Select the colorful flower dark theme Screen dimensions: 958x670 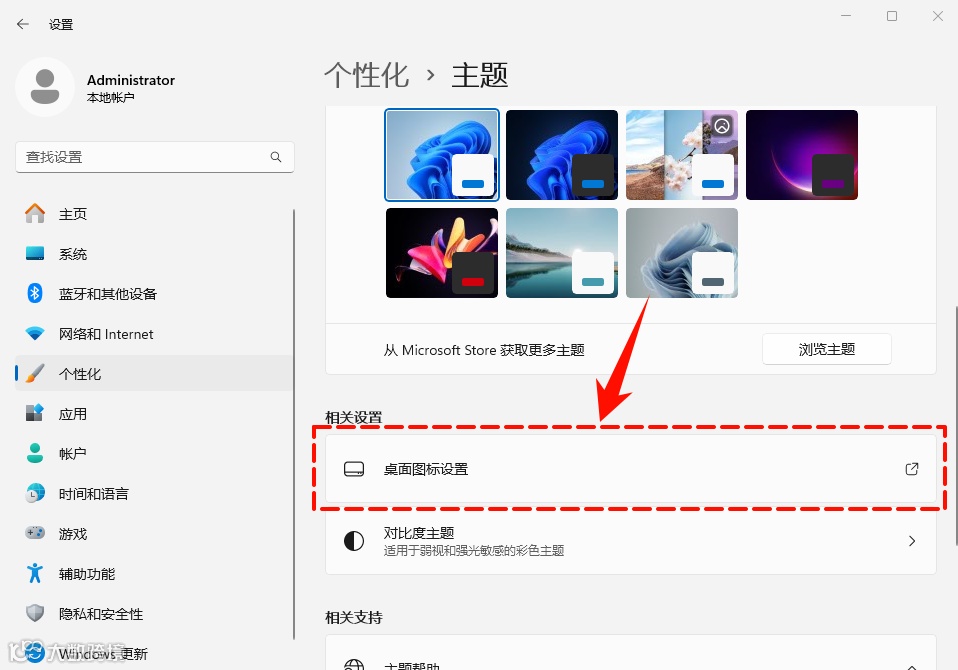tap(442, 253)
